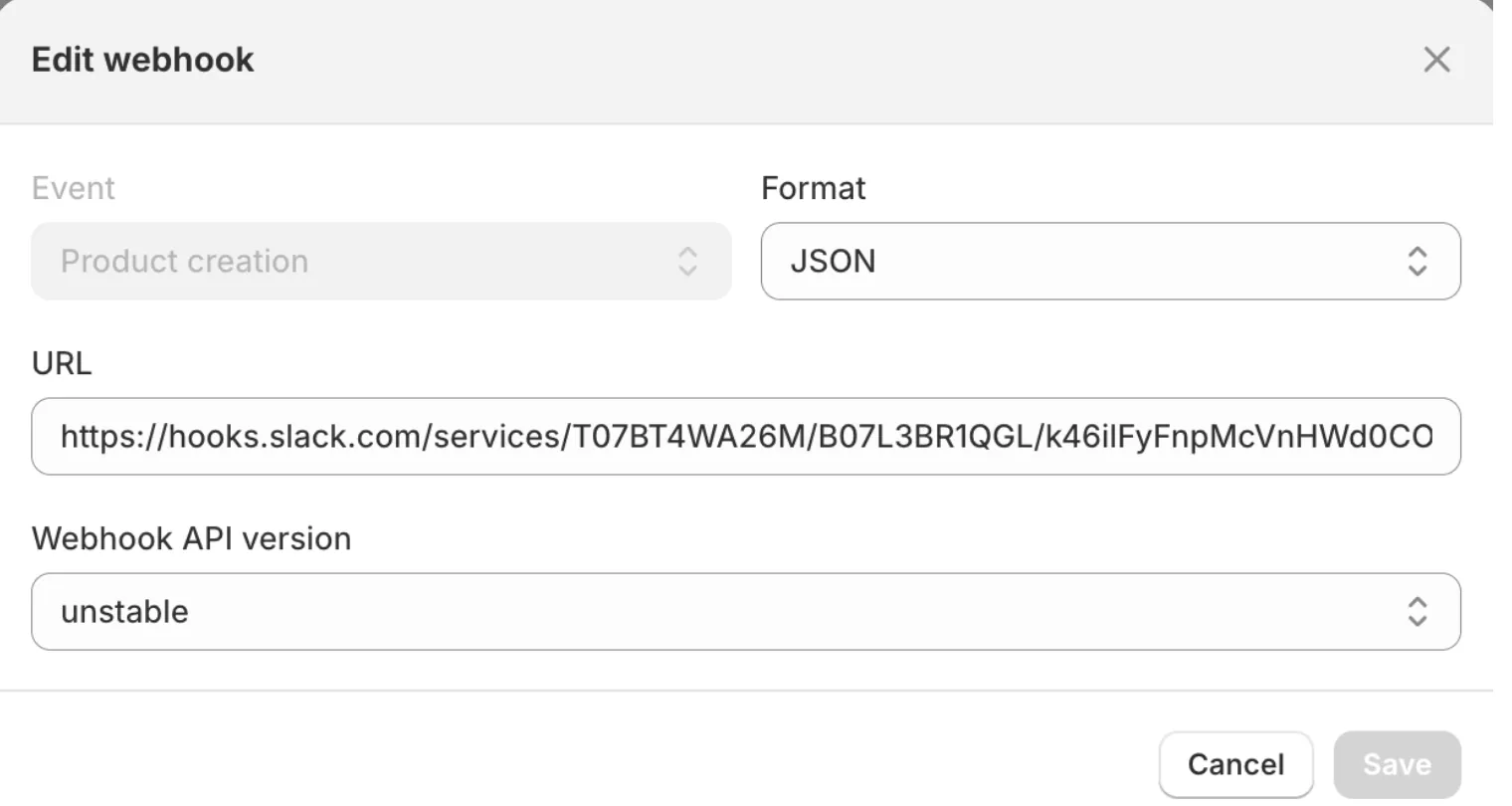
Task: Click inside the URL field with the Slack link
Action: pyautogui.click(x=746, y=436)
